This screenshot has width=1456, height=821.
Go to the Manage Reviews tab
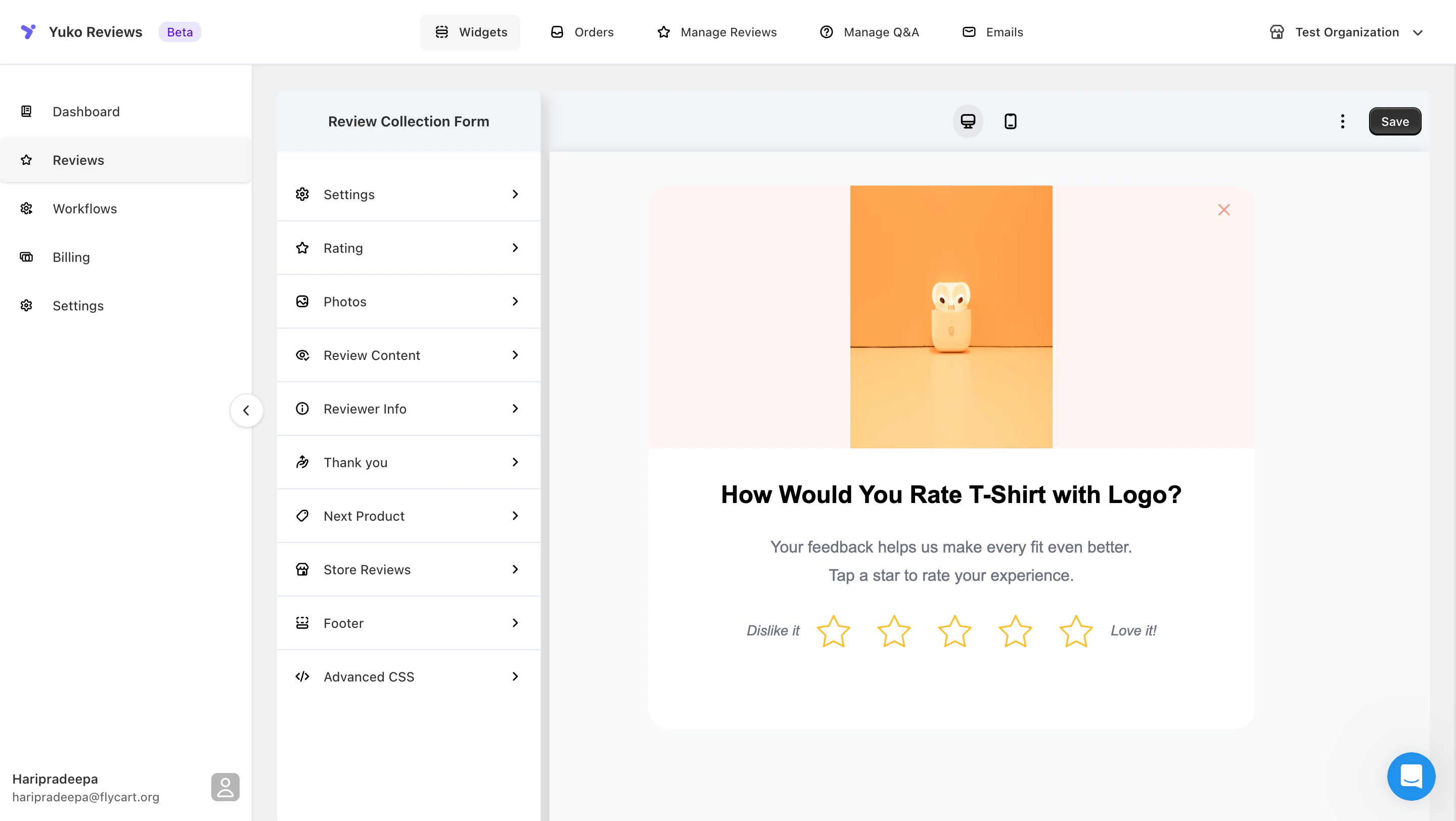tap(717, 32)
